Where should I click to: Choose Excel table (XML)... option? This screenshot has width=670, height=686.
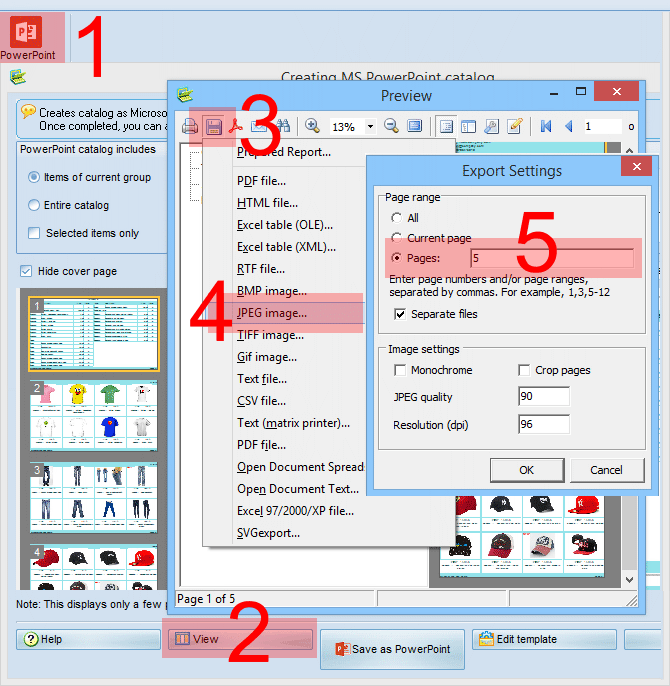pos(284,247)
